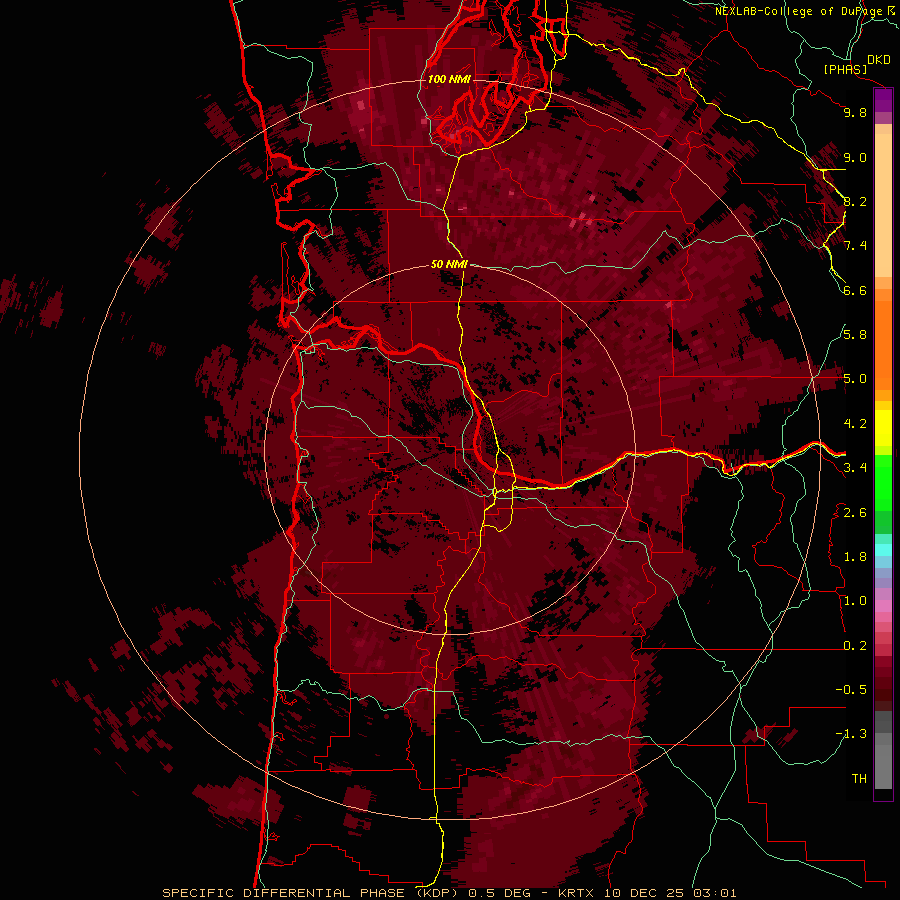Click the bright green segment of the color bar
Viewport: 900px width, 900px height.
tap(883, 483)
